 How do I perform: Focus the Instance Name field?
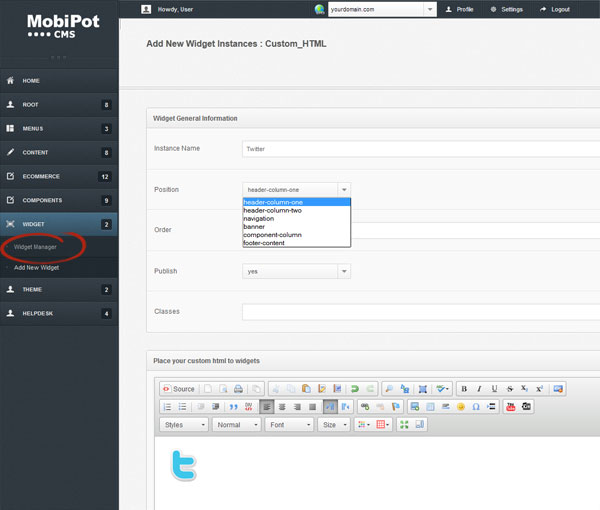(x=421, y=149)
